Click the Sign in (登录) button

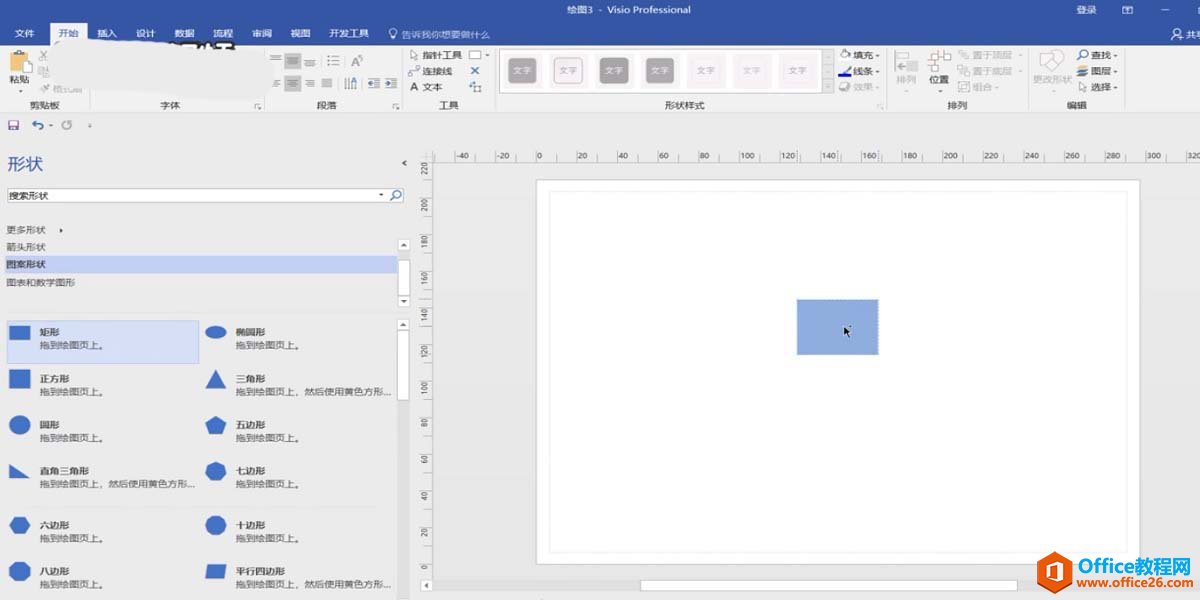pos(1086,10)
